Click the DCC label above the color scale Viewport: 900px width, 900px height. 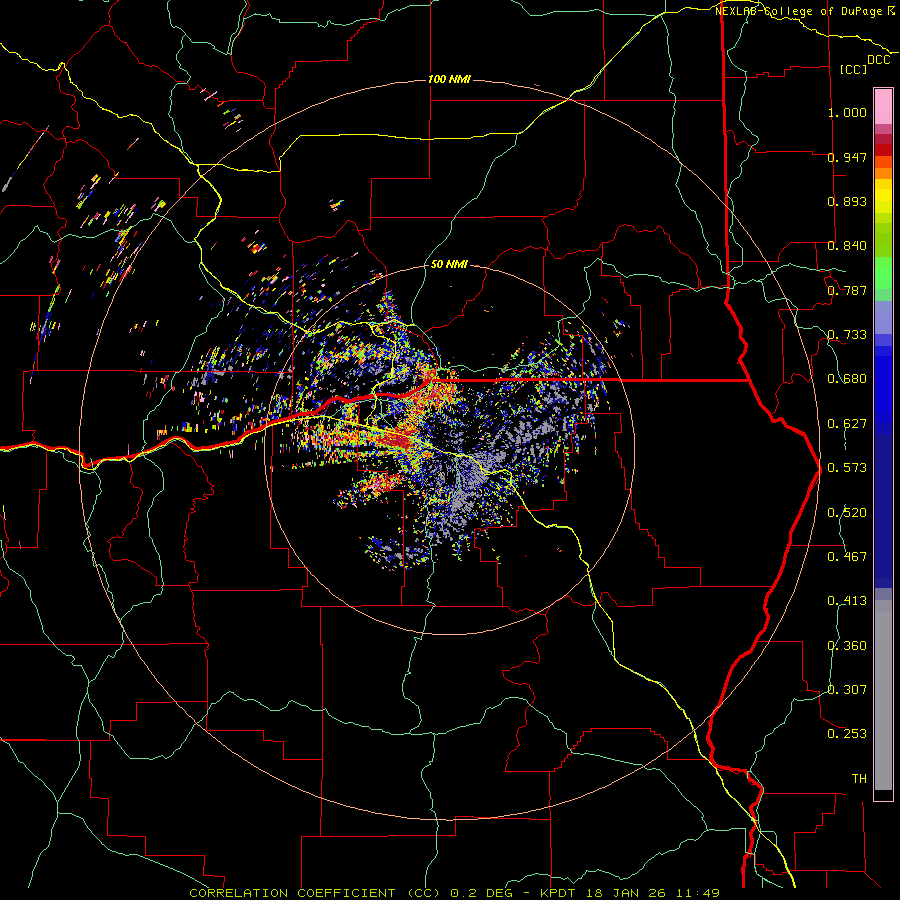[x=879, y=60]
